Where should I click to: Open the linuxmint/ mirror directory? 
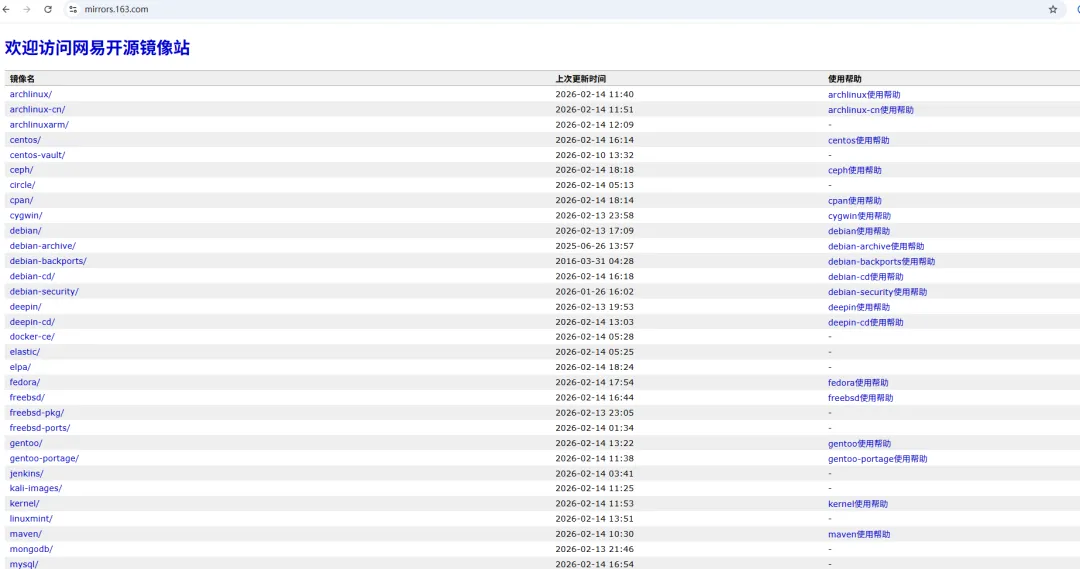click(x=31, y=519)
